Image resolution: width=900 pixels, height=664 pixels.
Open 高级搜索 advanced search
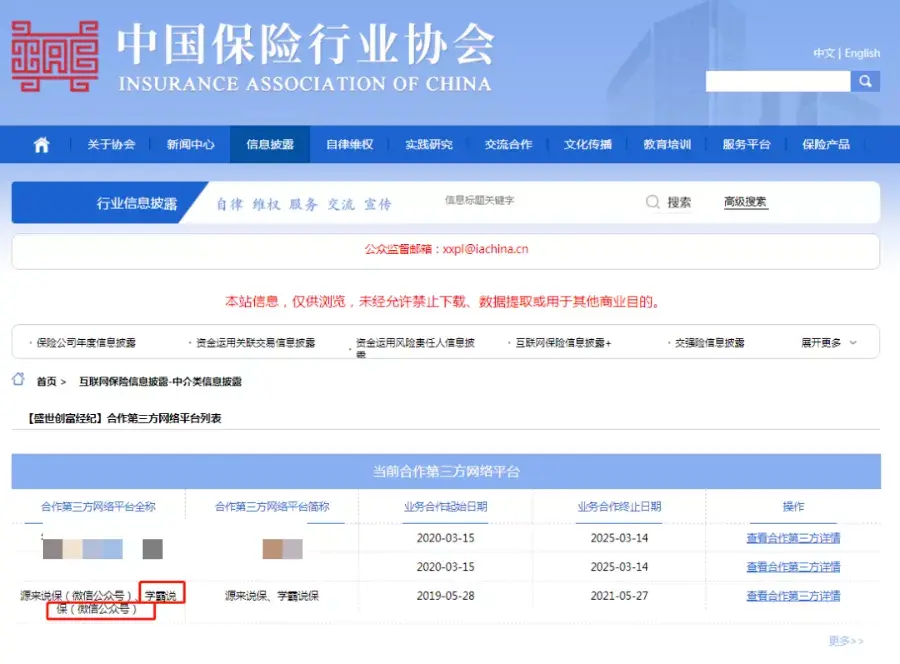pyautogui.click(x=745, y=202)
